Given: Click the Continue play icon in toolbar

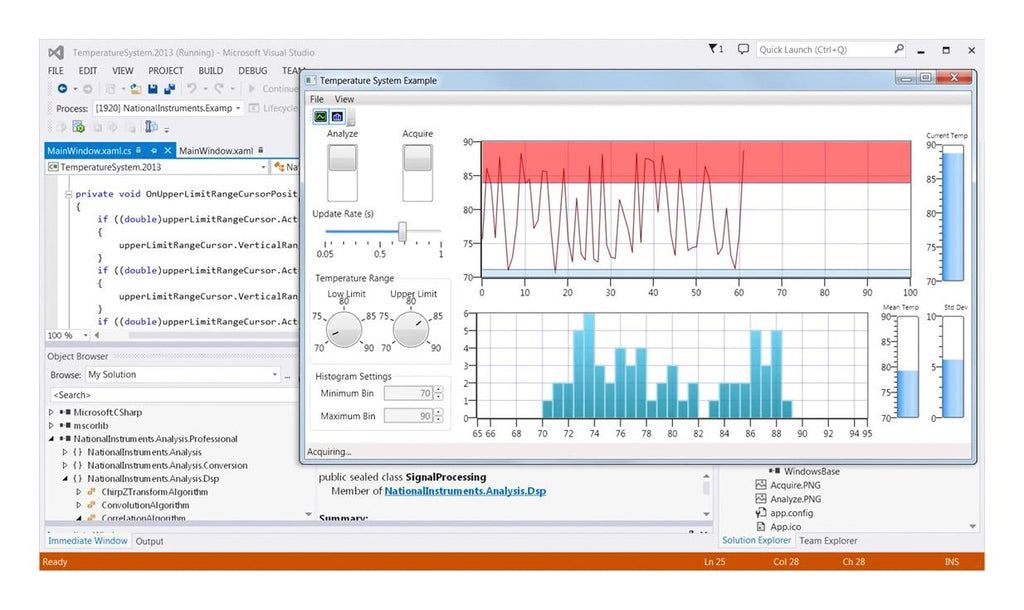Looking at the screenshot, I should coord(252,88).
